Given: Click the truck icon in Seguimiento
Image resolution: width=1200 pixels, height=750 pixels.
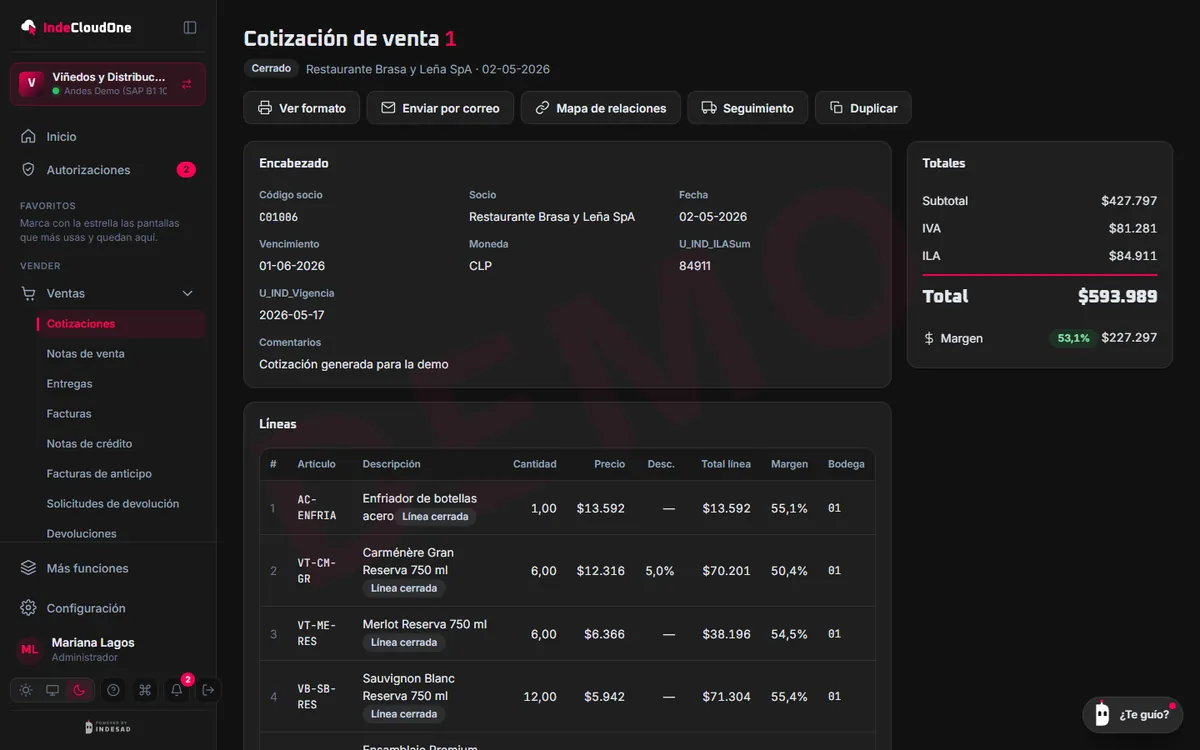Looking at the screenshot, I should pyautogui.click(x=709, y=108).
